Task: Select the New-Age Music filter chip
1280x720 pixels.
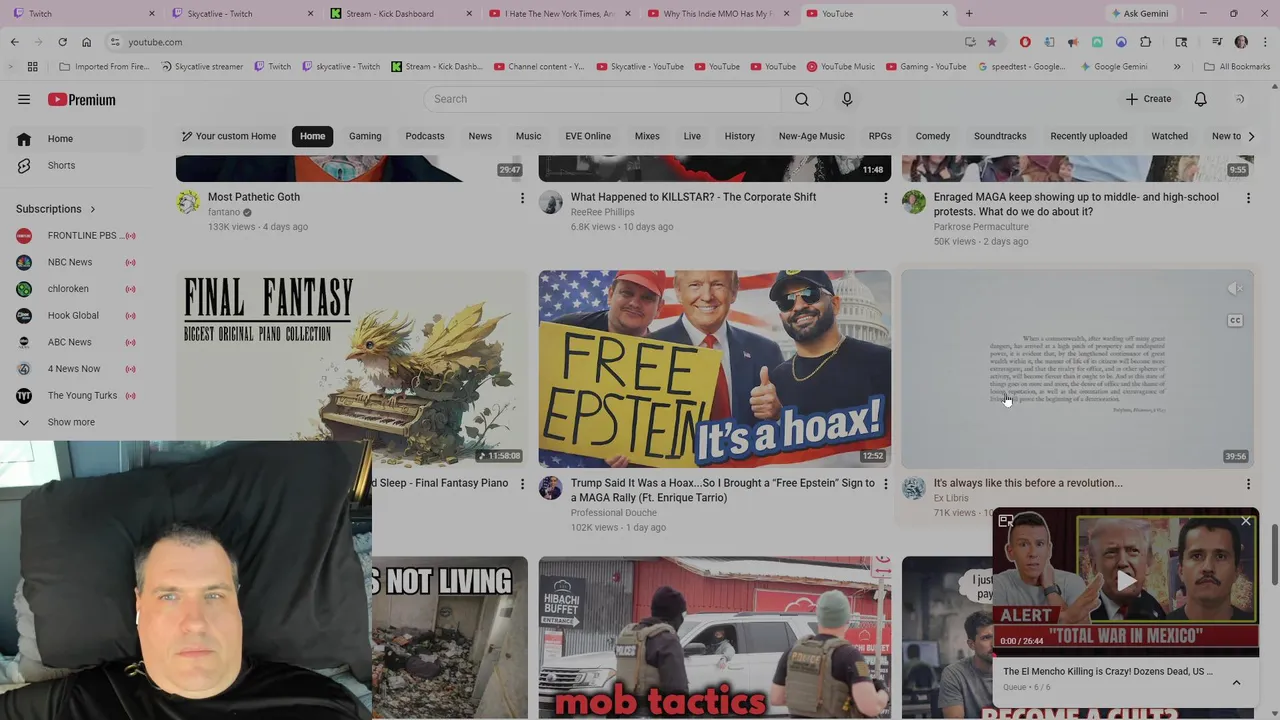Action: point(812,136)
